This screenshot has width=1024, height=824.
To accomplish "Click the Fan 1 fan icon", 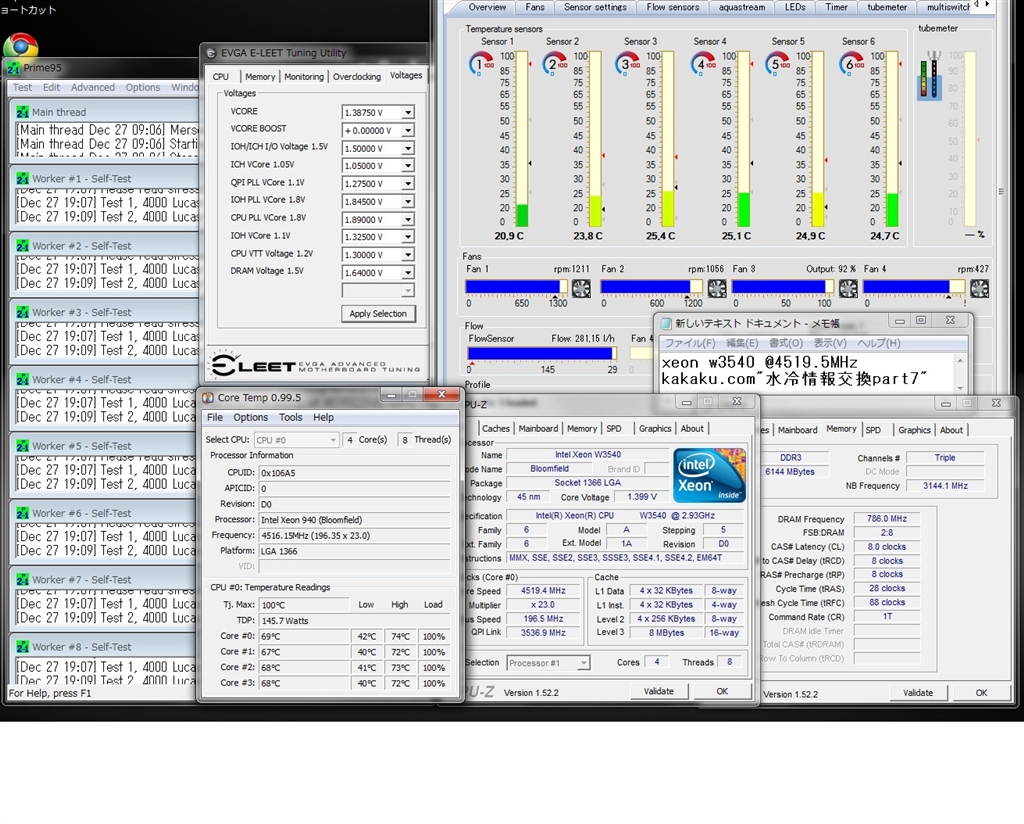I will (581, 288).
